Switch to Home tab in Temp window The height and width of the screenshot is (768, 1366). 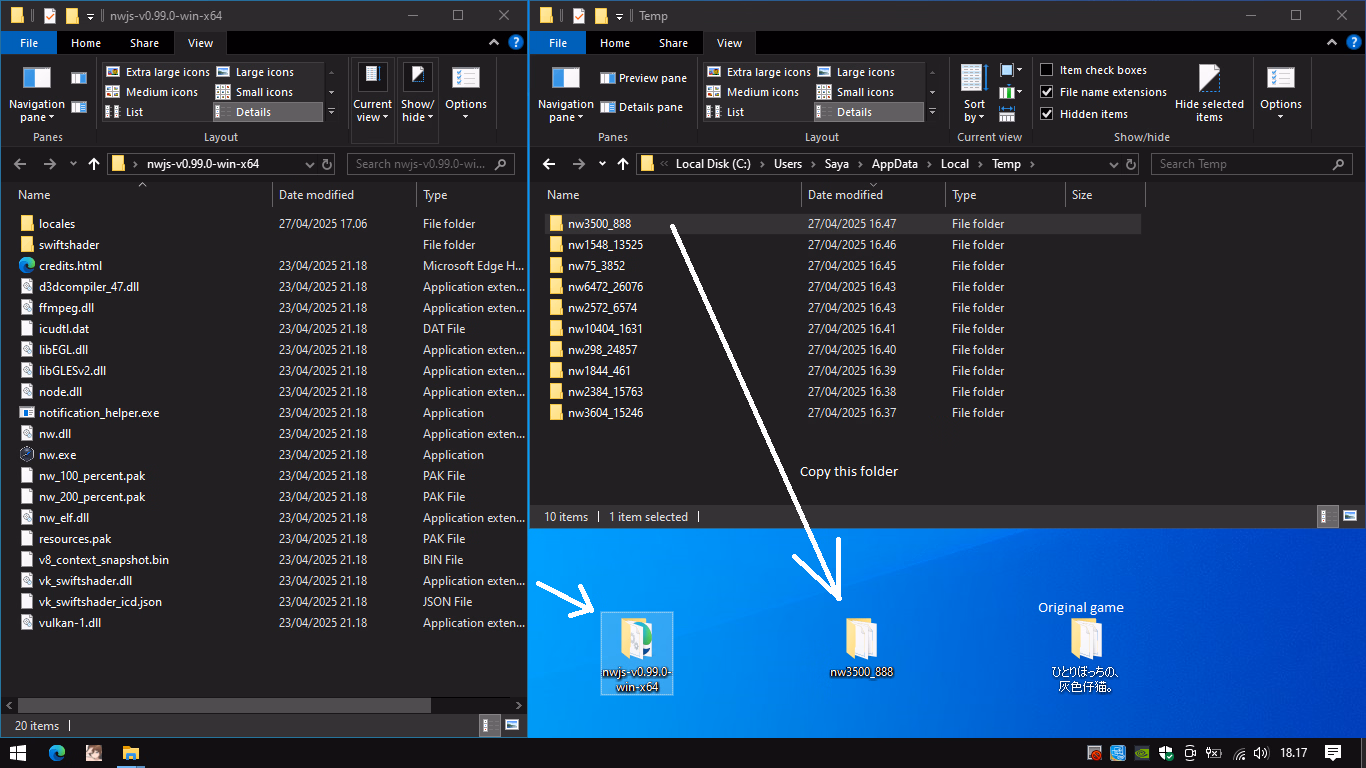615,43
